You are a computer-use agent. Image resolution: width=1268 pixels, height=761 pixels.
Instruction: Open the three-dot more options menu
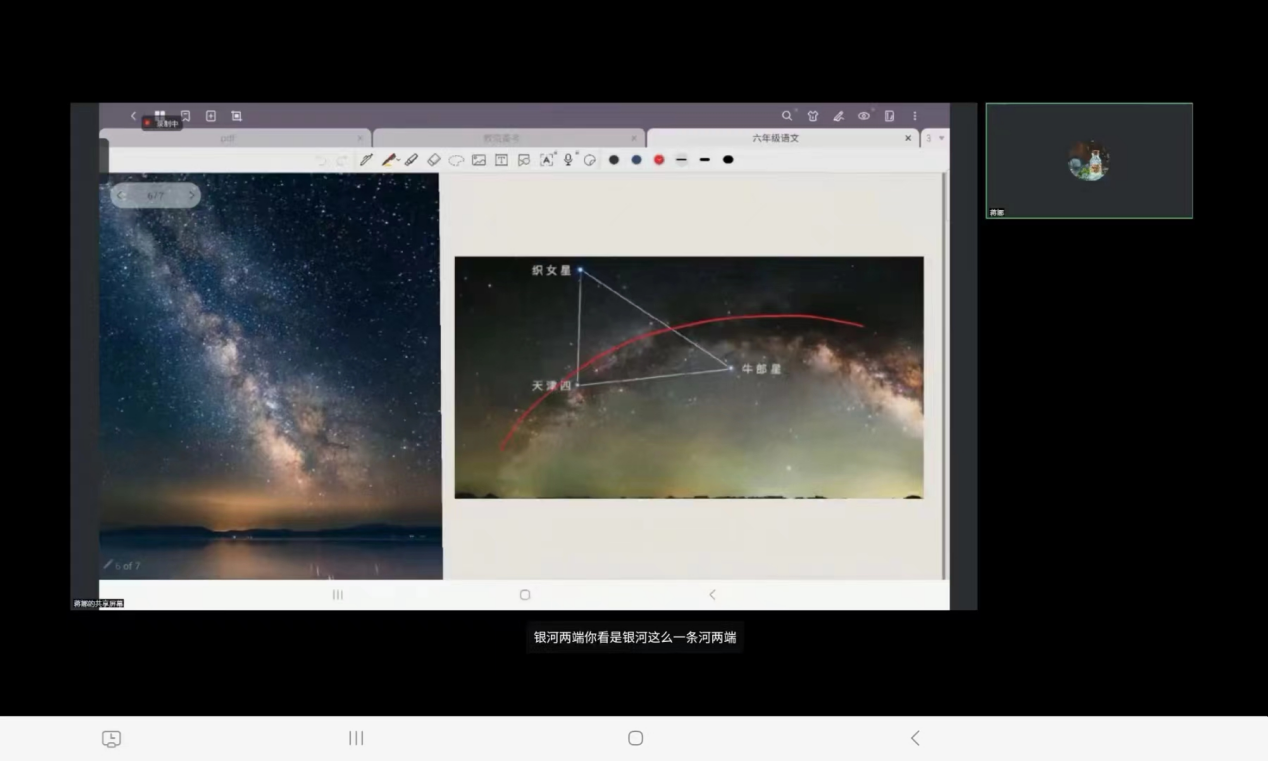tap(914, 116)
